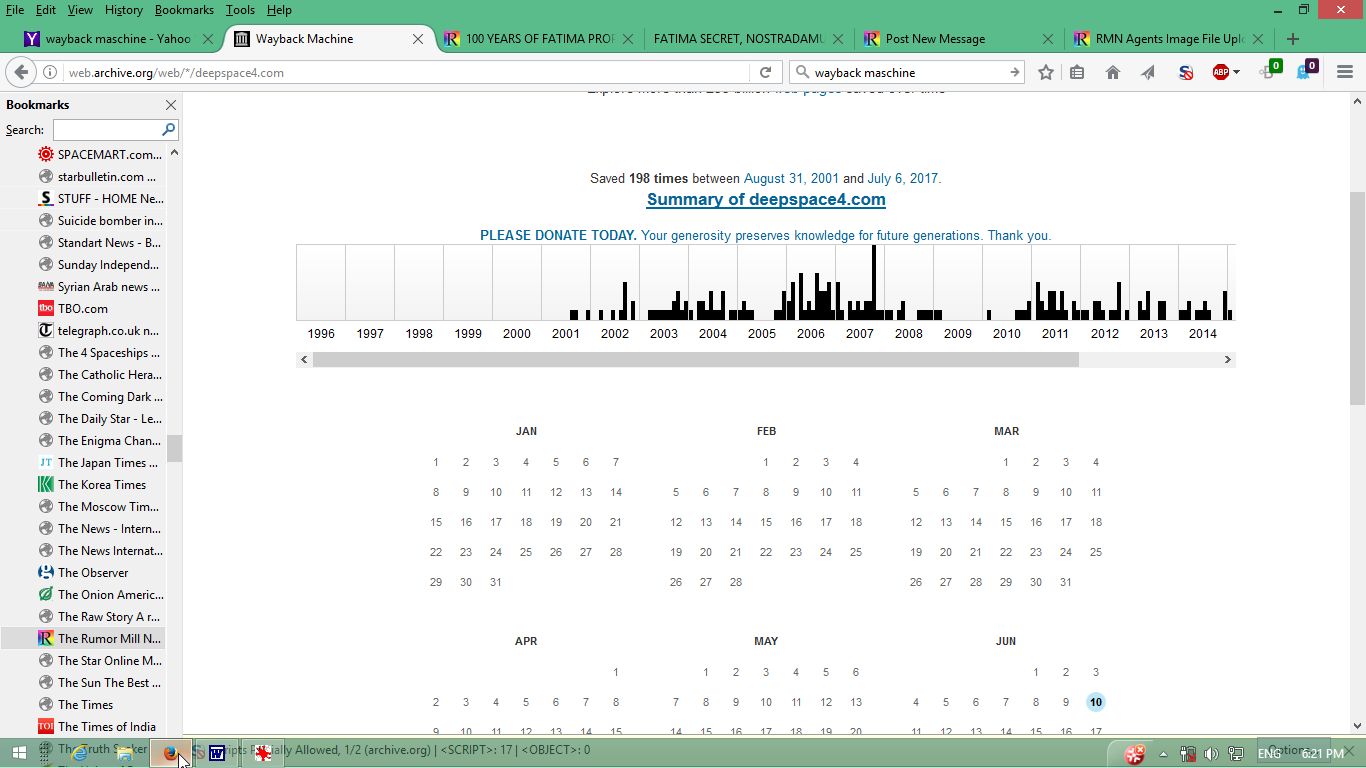Open the bookmarks list toolbar icon
This screenshot has height=768, width=1366.
tap(1077, 72)
